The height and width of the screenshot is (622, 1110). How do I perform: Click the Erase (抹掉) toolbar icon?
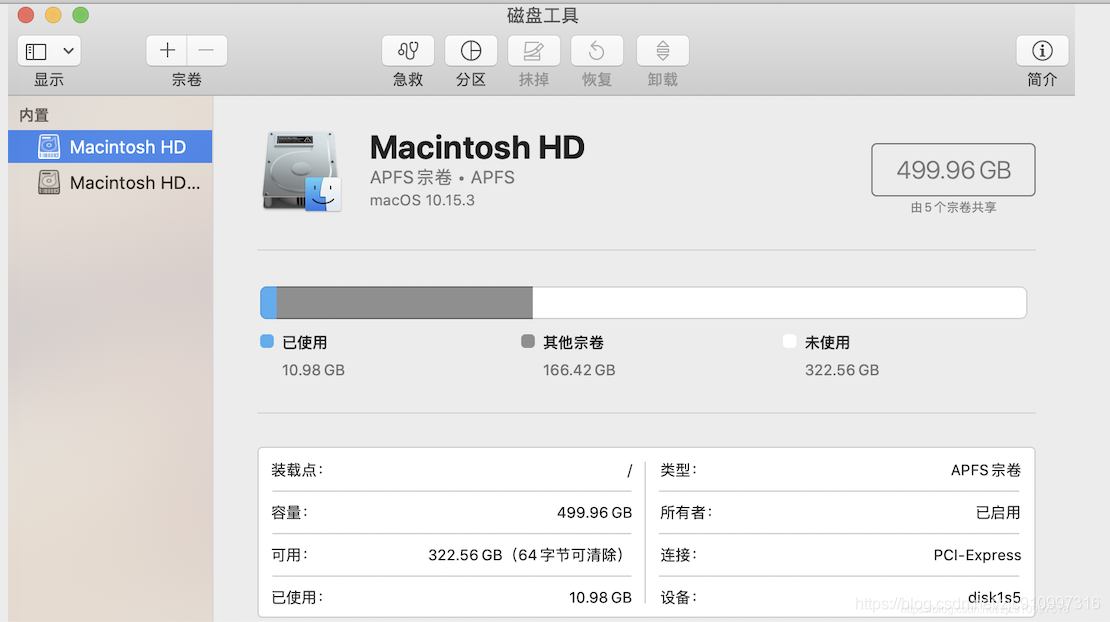(x=534, y=51)
